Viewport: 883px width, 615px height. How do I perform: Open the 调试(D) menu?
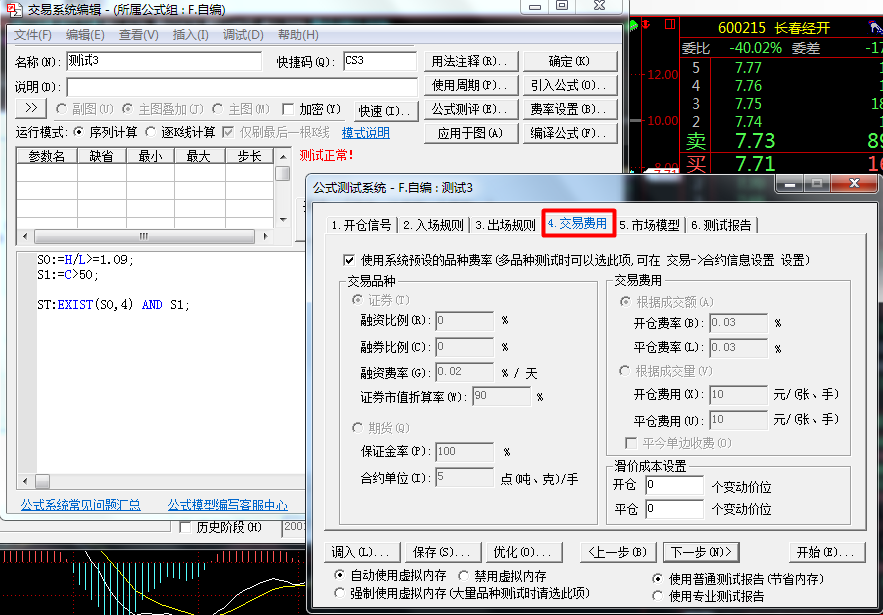(x=243, y=35)
